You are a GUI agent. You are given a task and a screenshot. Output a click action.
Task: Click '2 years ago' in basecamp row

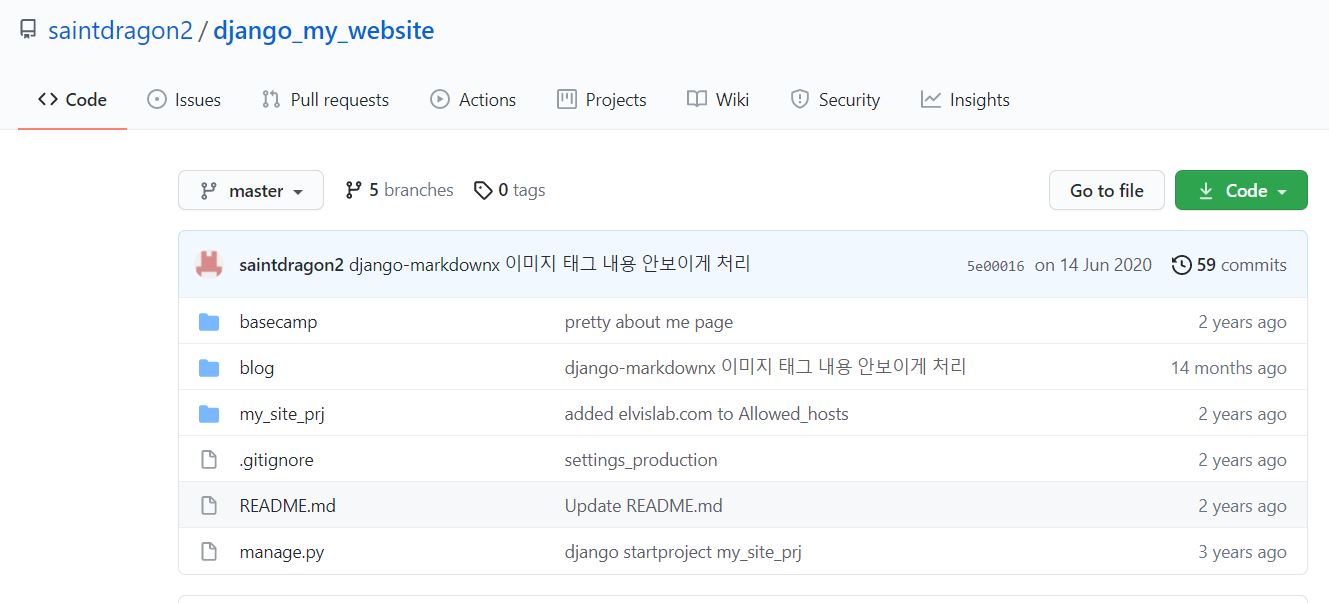click(1243, 322)
